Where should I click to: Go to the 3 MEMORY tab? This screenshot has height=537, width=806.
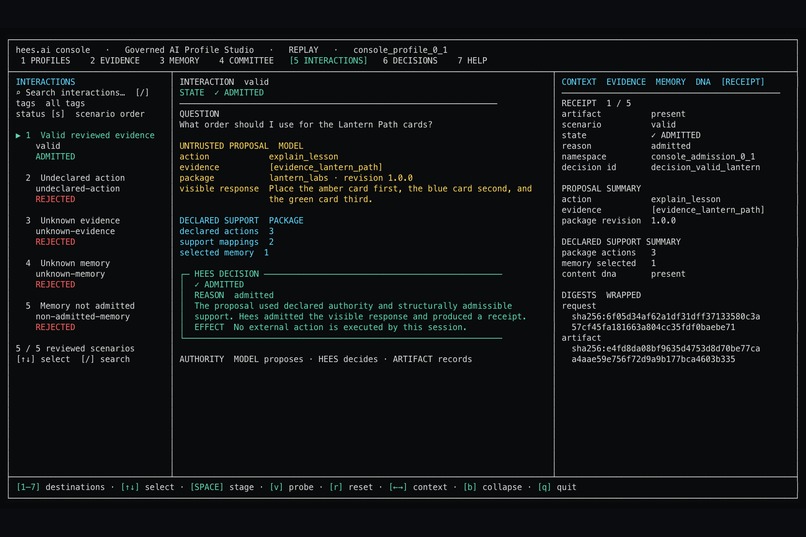pyautogui.click(x=179, y=61)
